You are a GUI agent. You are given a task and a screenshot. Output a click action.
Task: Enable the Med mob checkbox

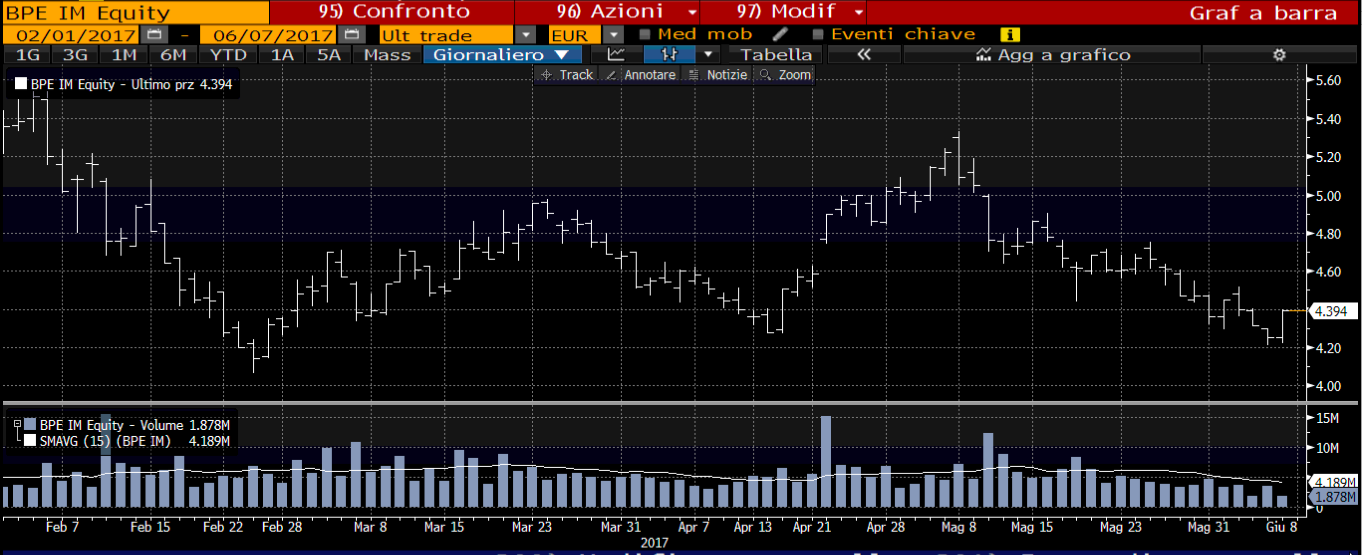click(x=646, y=34)
